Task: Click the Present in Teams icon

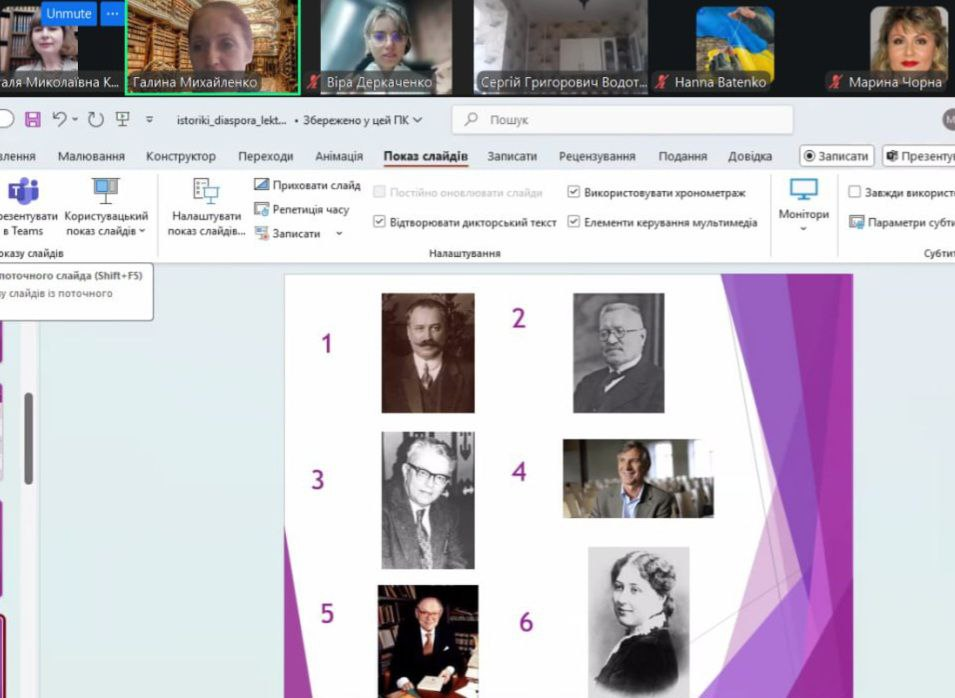Action: coord(22,191)
